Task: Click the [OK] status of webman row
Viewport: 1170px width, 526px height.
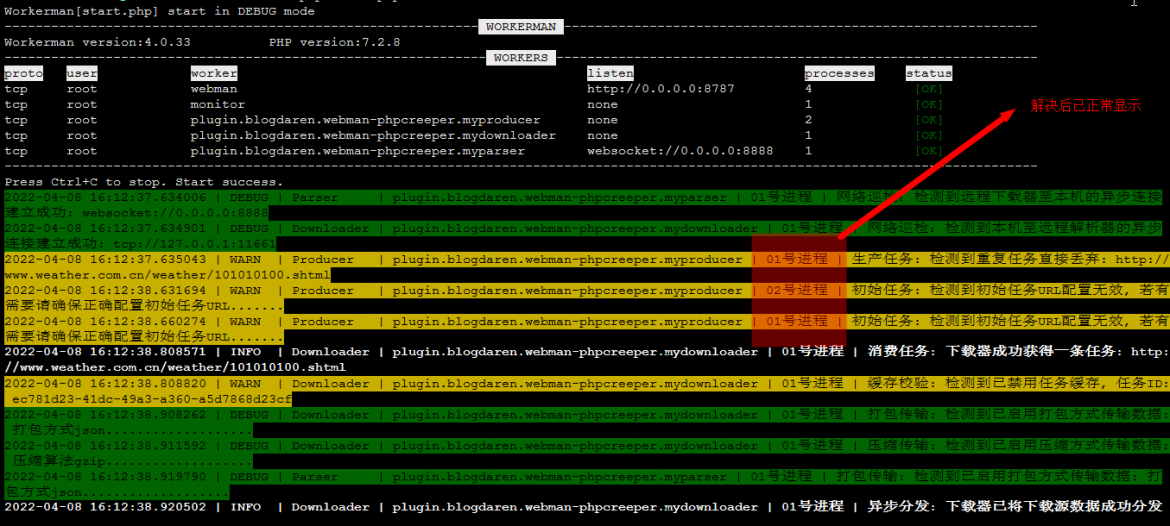Action: click(x=929, y=89)
